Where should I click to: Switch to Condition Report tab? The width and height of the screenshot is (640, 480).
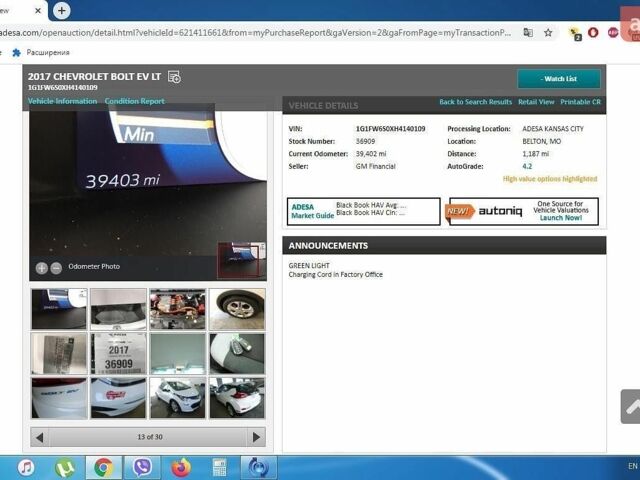pyautogui.click(x=135, y=101)
